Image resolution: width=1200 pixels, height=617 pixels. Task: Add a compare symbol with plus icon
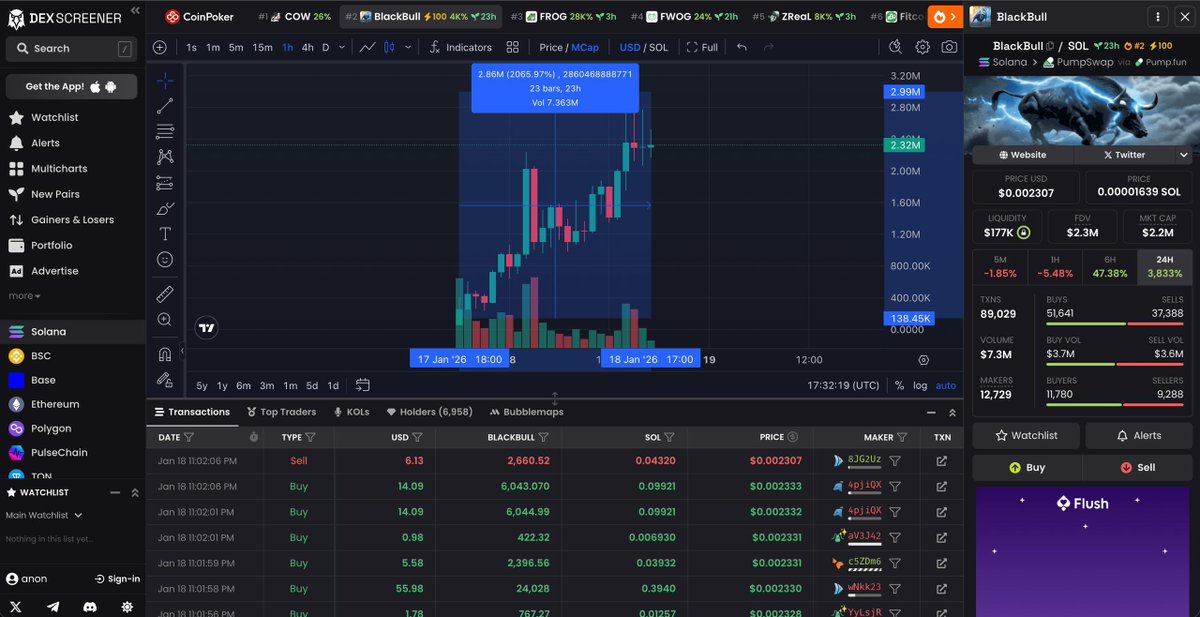click(160, 47)
